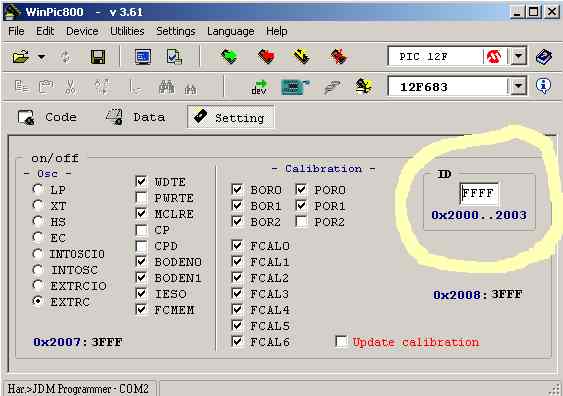Click the yellow-black bug icon near device list
The width and height of the screenshot is (563, 396).
363,87
